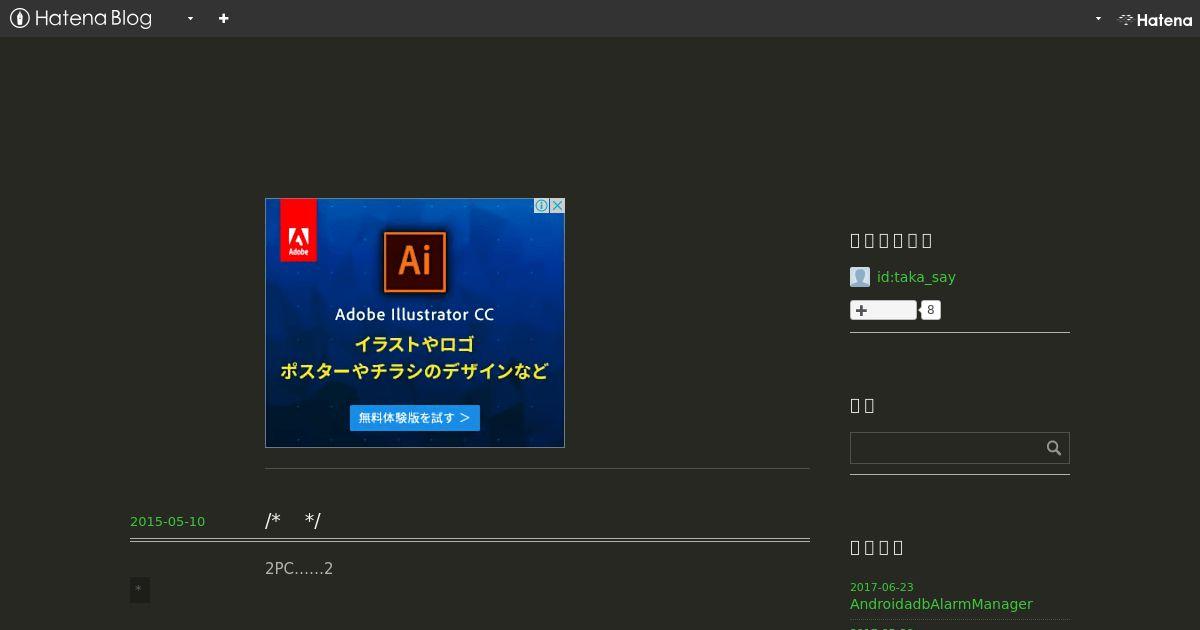1200x630 pixels.
Task: Click the plus subscribe button
Action: click(883, 310)
